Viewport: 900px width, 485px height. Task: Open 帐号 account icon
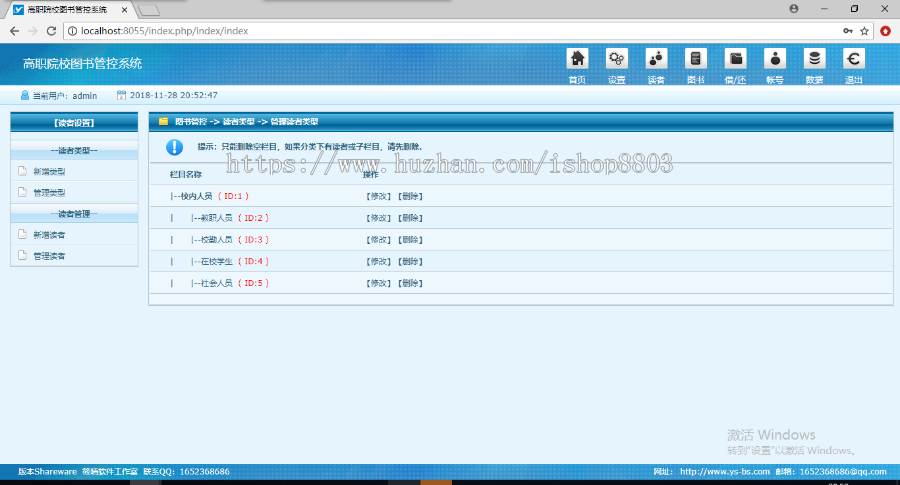click(x=775, y=59)
